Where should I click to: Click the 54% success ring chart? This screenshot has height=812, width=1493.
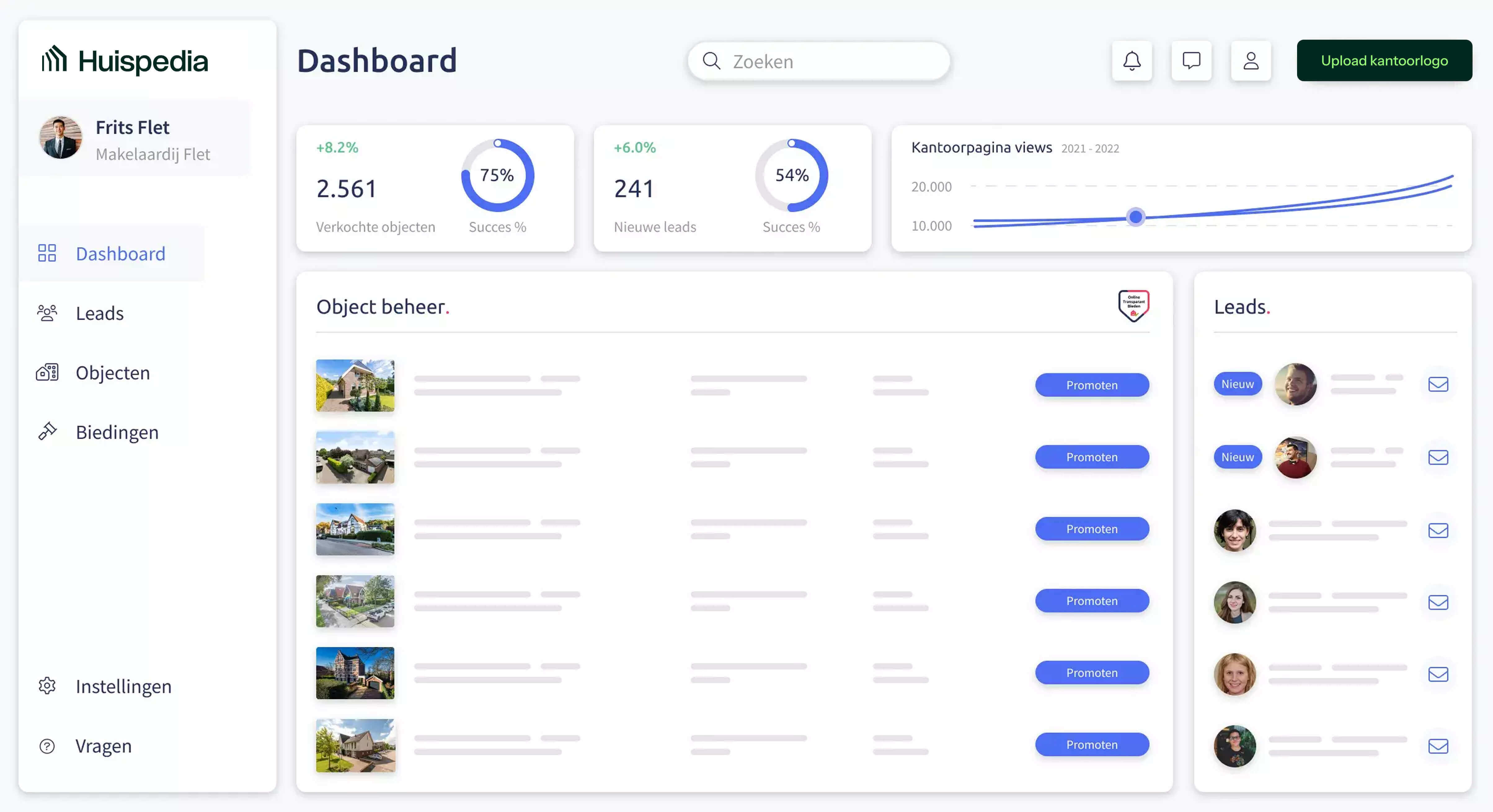(792, 175)
